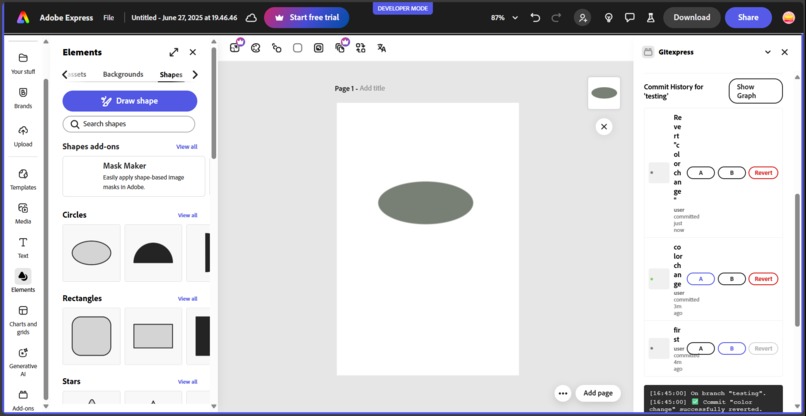Click the Draw shape button
Screen dimensions: 806x416
(130, 101)
